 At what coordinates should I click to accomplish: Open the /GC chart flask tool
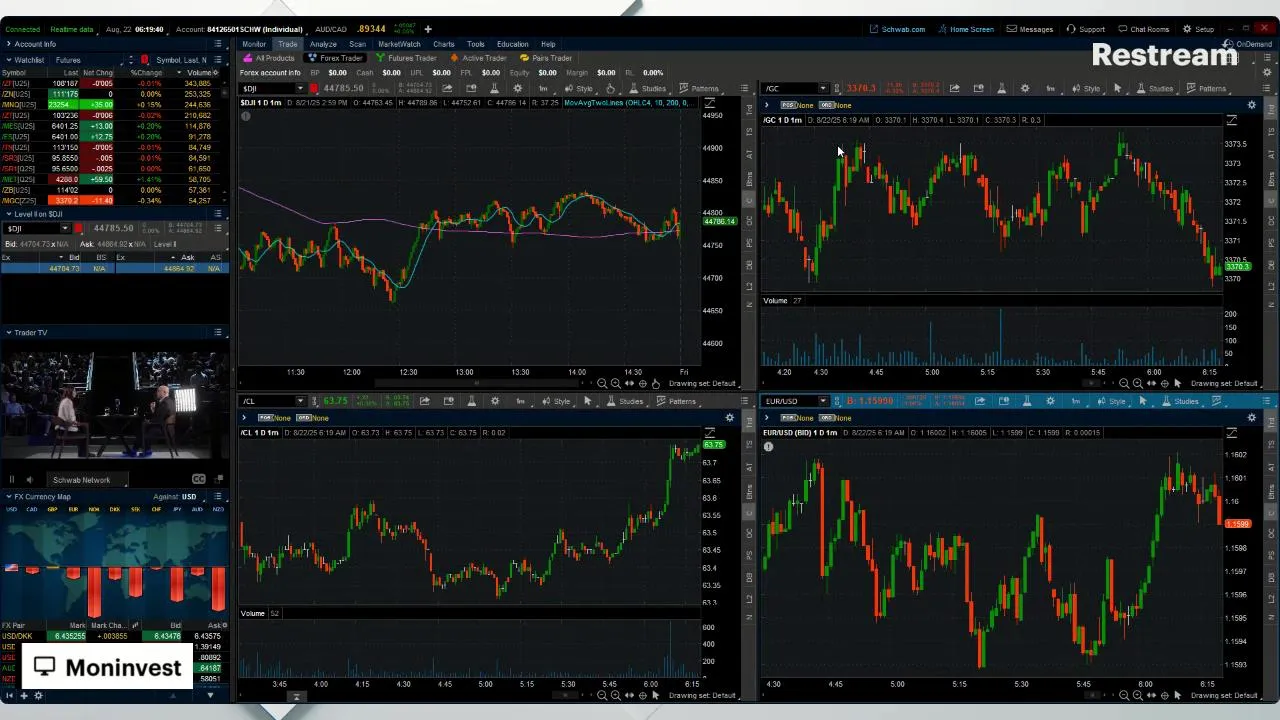1002,88
